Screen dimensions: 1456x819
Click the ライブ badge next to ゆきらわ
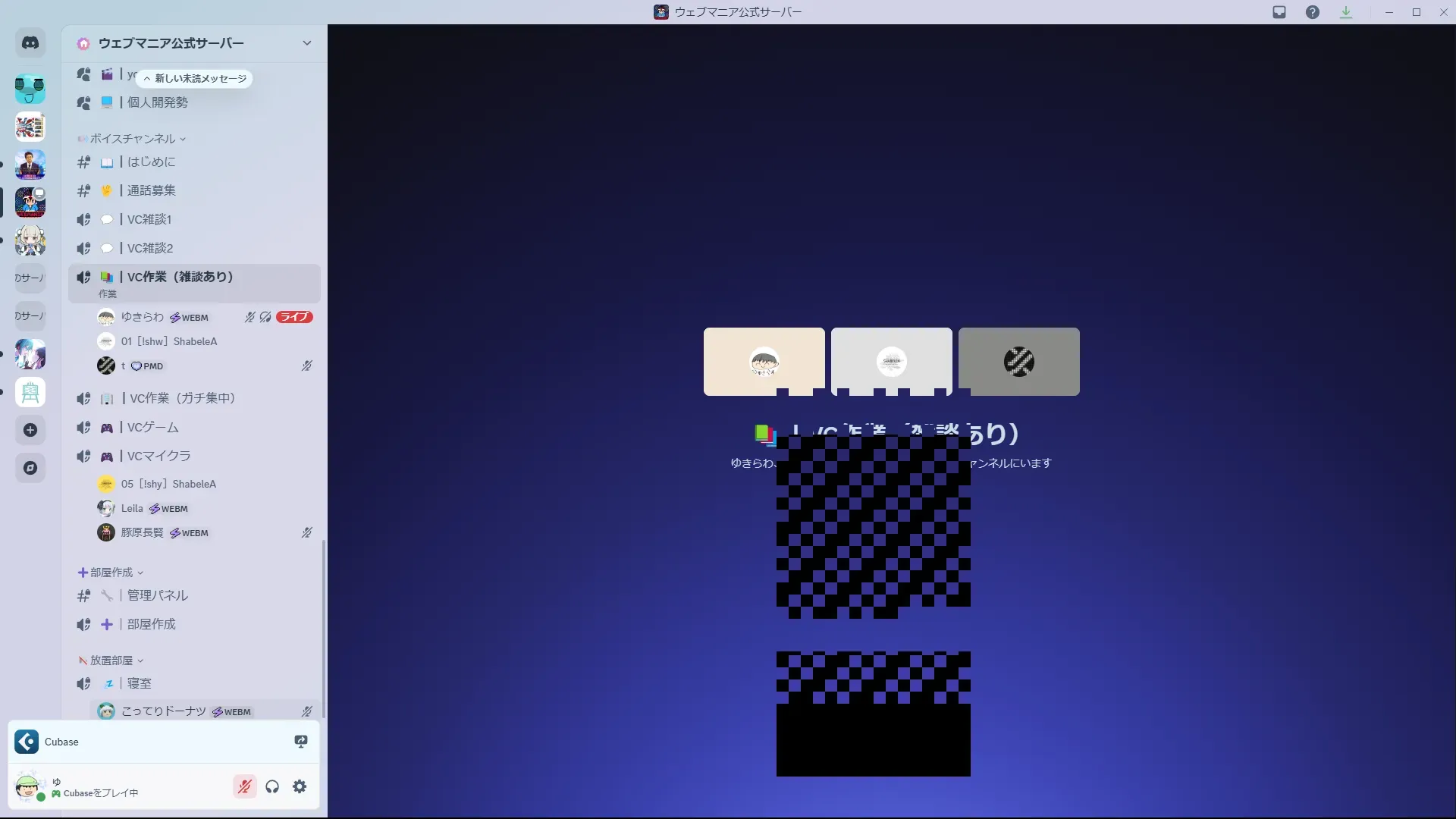294,317
